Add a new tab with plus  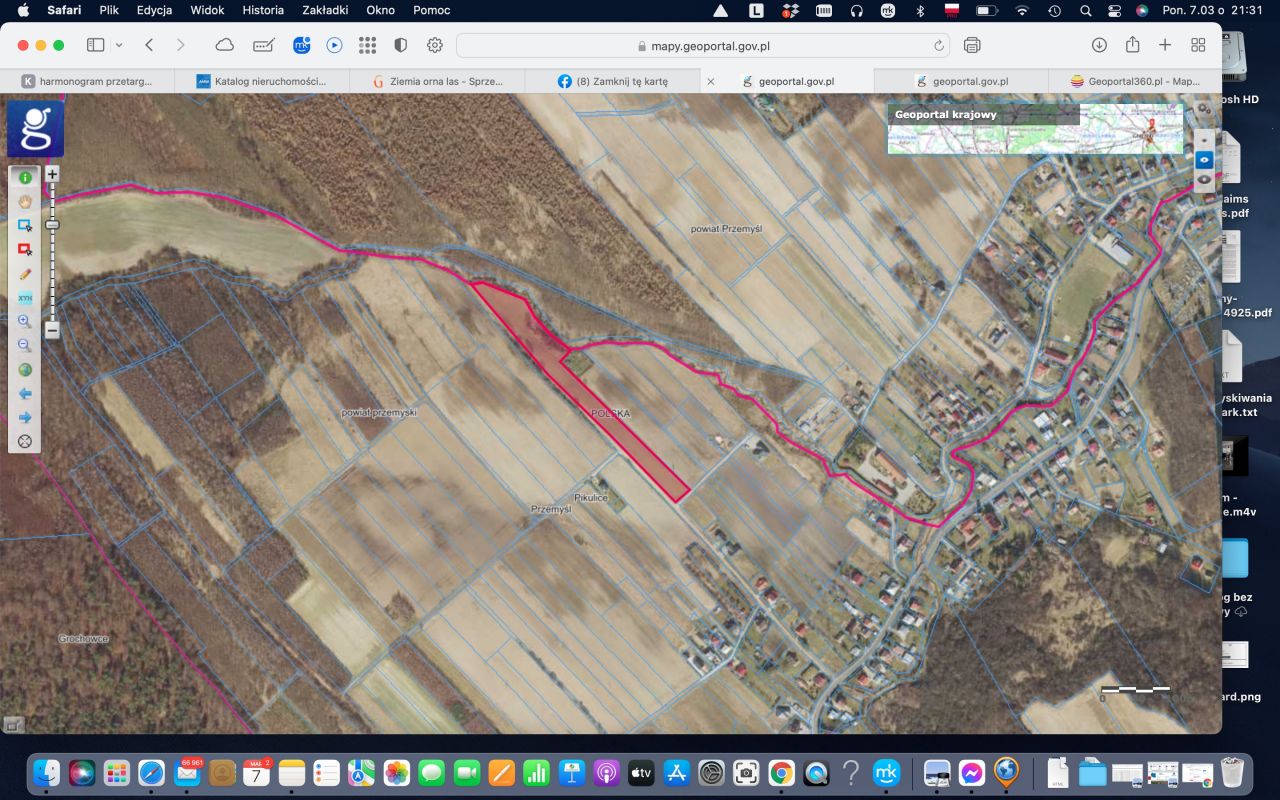1165,45
